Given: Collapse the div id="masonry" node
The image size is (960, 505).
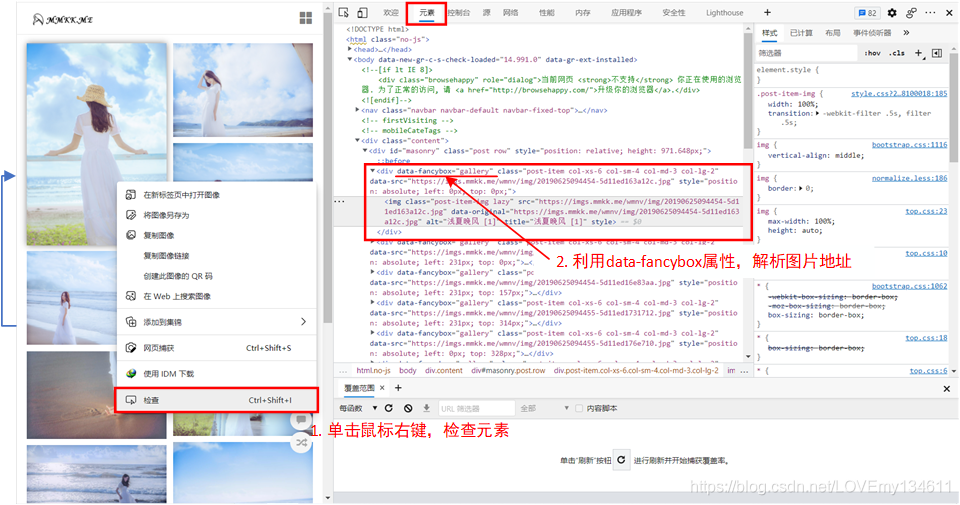Looking at the screenshot, I should (365, 151).
